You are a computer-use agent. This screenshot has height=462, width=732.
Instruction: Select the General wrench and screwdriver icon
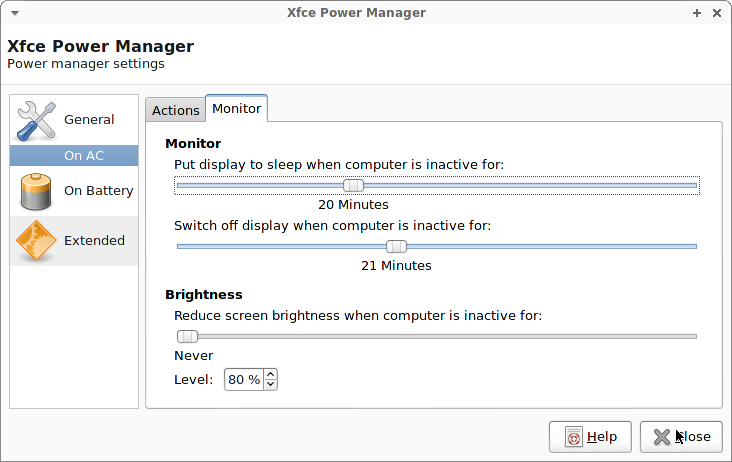tap(36, 121)
